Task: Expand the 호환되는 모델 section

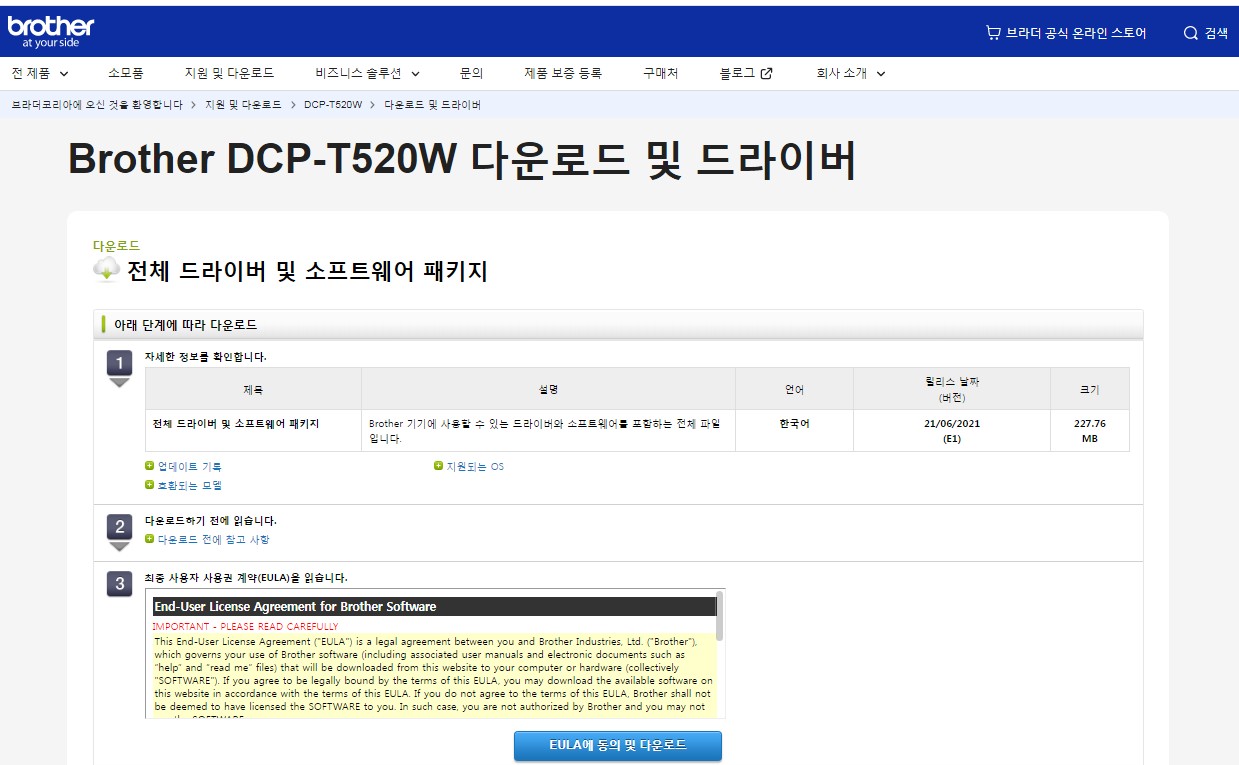Action: 190,485
